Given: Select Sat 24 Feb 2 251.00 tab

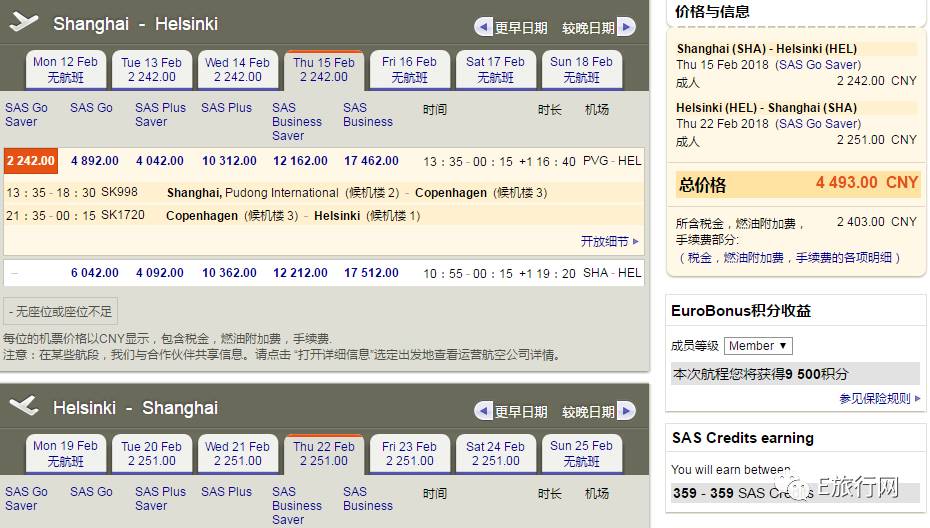Looking at the screenshot, I should click(x=495, y=453).
